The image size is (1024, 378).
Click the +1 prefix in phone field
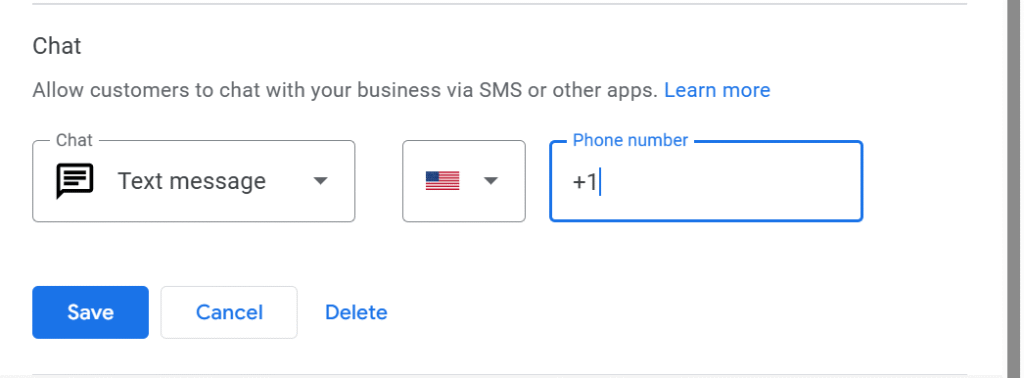click(x=584, y=182)
